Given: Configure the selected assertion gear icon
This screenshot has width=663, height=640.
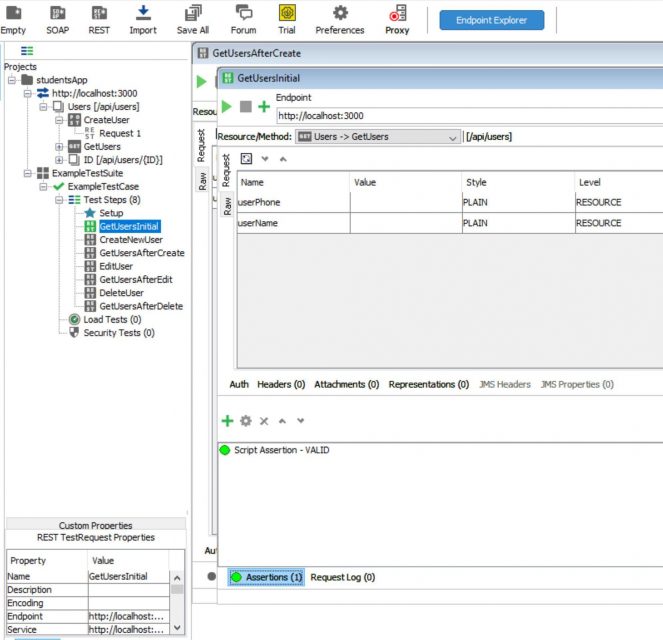Looking at the screenshot, I should (x=246, y=421).
